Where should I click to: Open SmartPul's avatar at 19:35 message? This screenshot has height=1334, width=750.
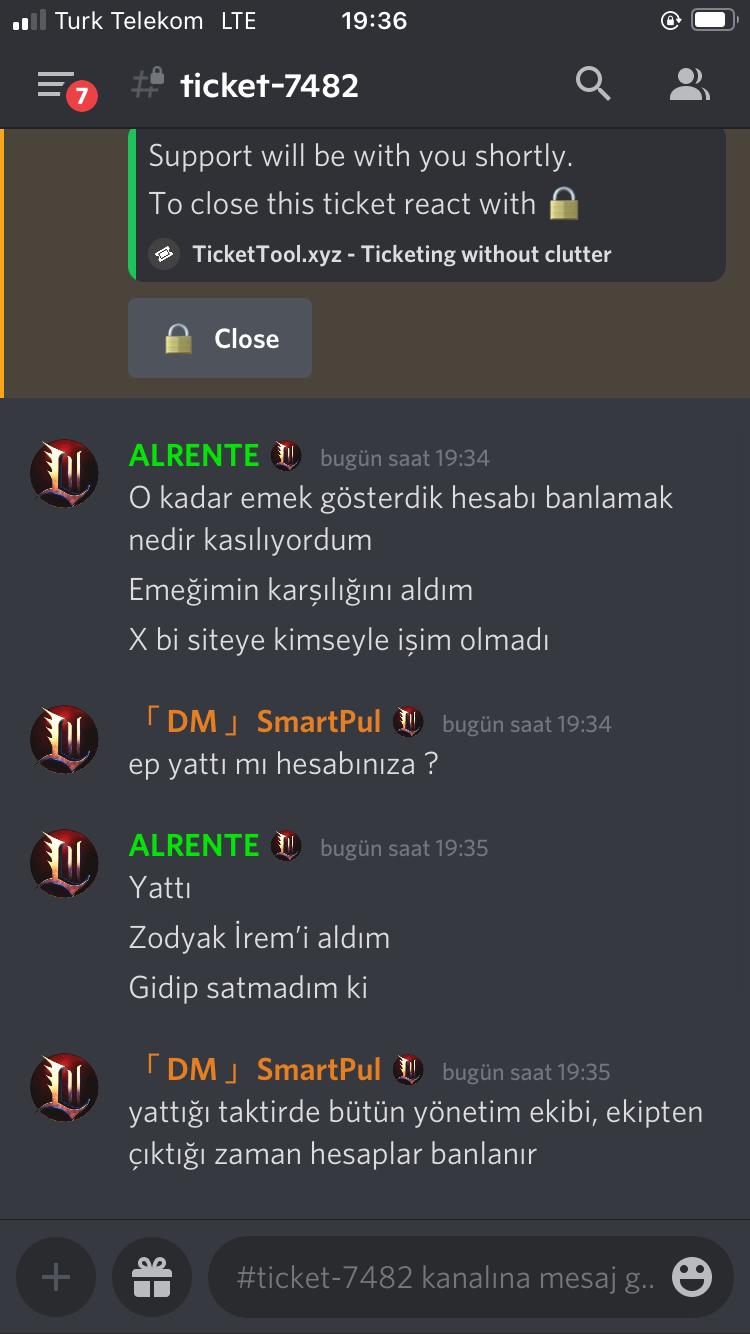click(64, 1087)
